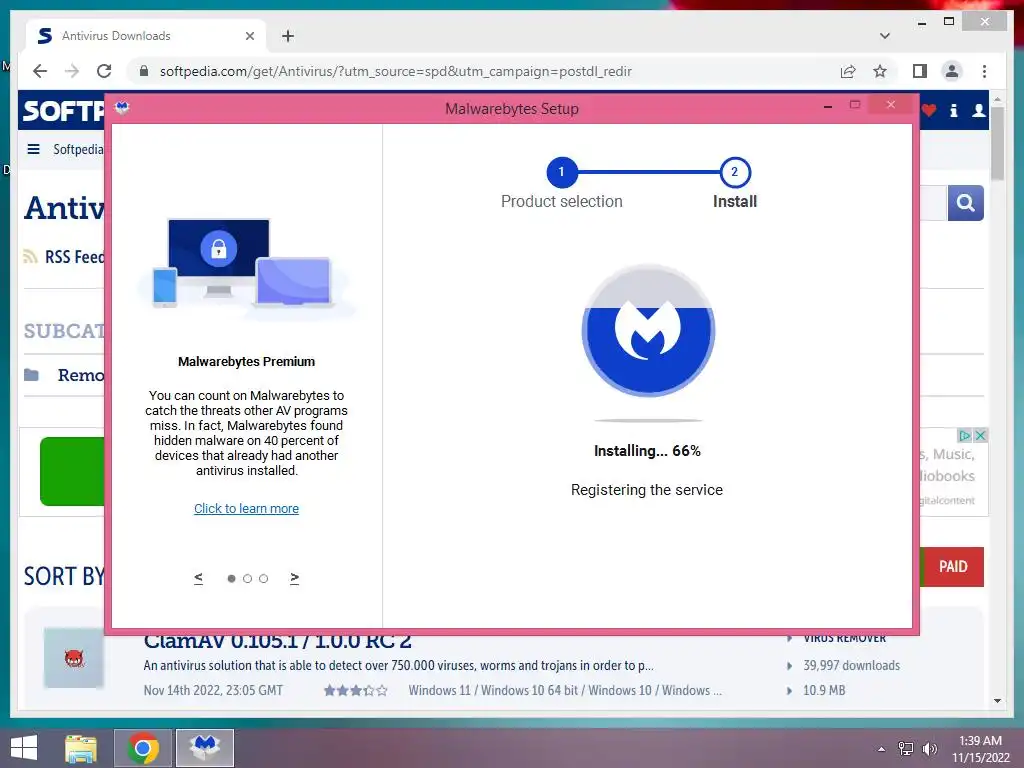This screenshot has width=1024, height=768.
Task: Click the '10.9 MB' size text
Action: click(824, 690)
